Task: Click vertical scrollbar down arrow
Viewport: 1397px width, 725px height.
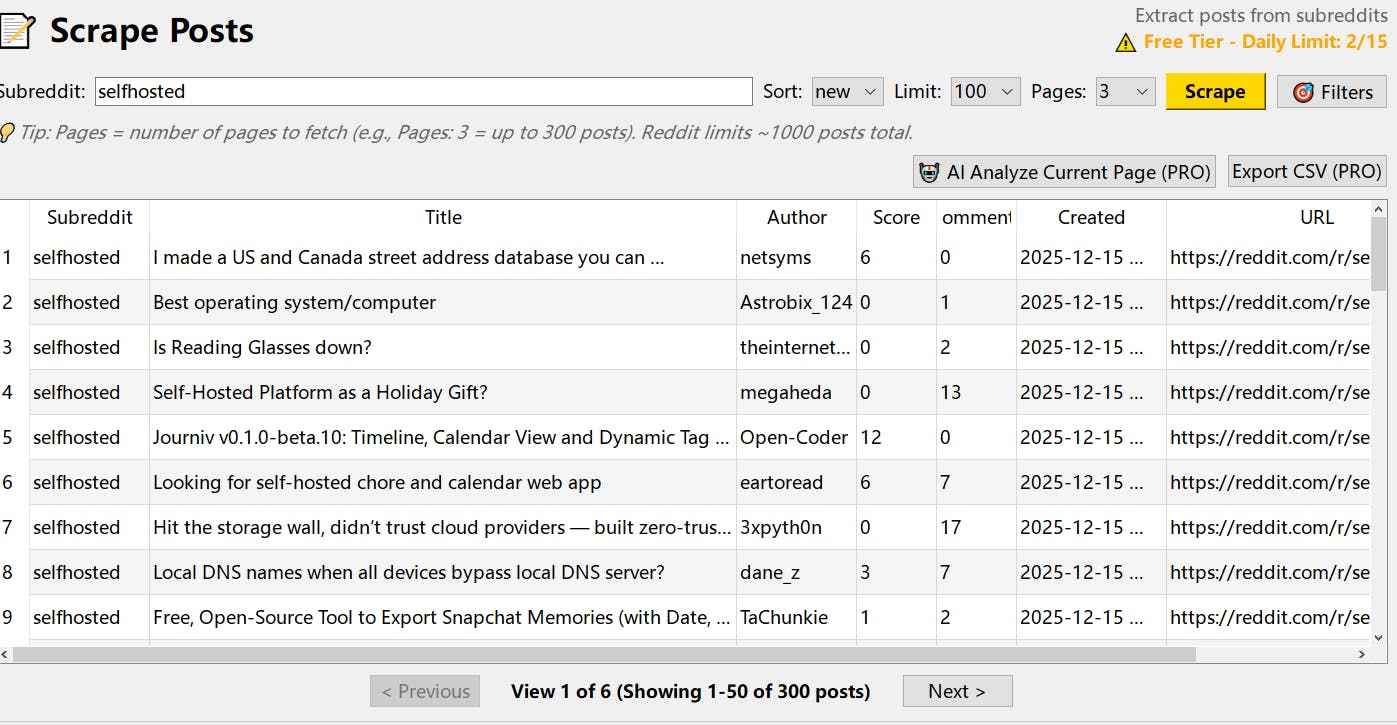Action: click(x=1379, y=637)
